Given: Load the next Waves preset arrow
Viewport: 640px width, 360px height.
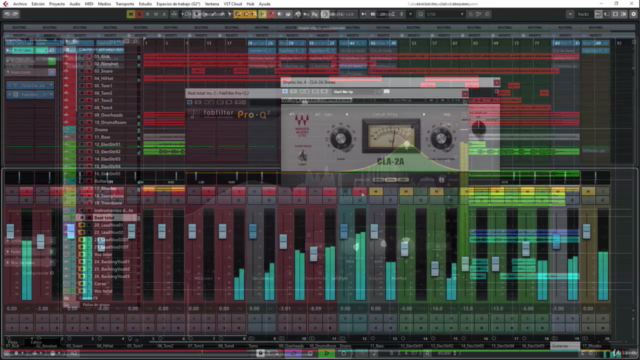Looking at the screenshot, I should (424, 114).
